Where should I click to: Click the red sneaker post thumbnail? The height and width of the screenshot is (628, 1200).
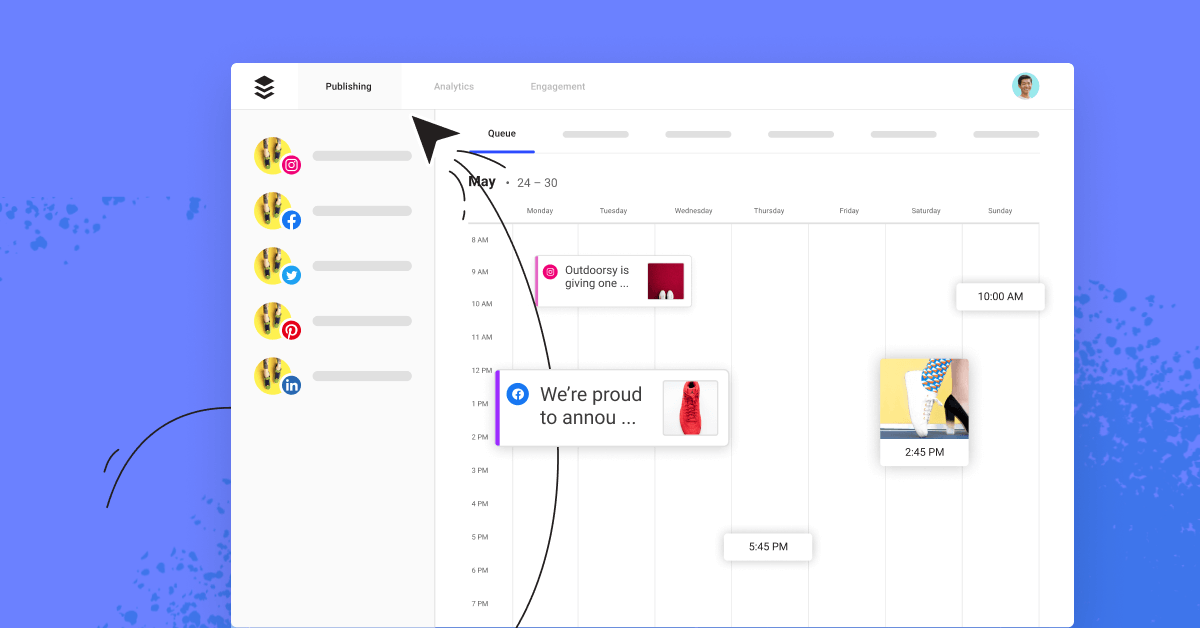click(691, 407)
